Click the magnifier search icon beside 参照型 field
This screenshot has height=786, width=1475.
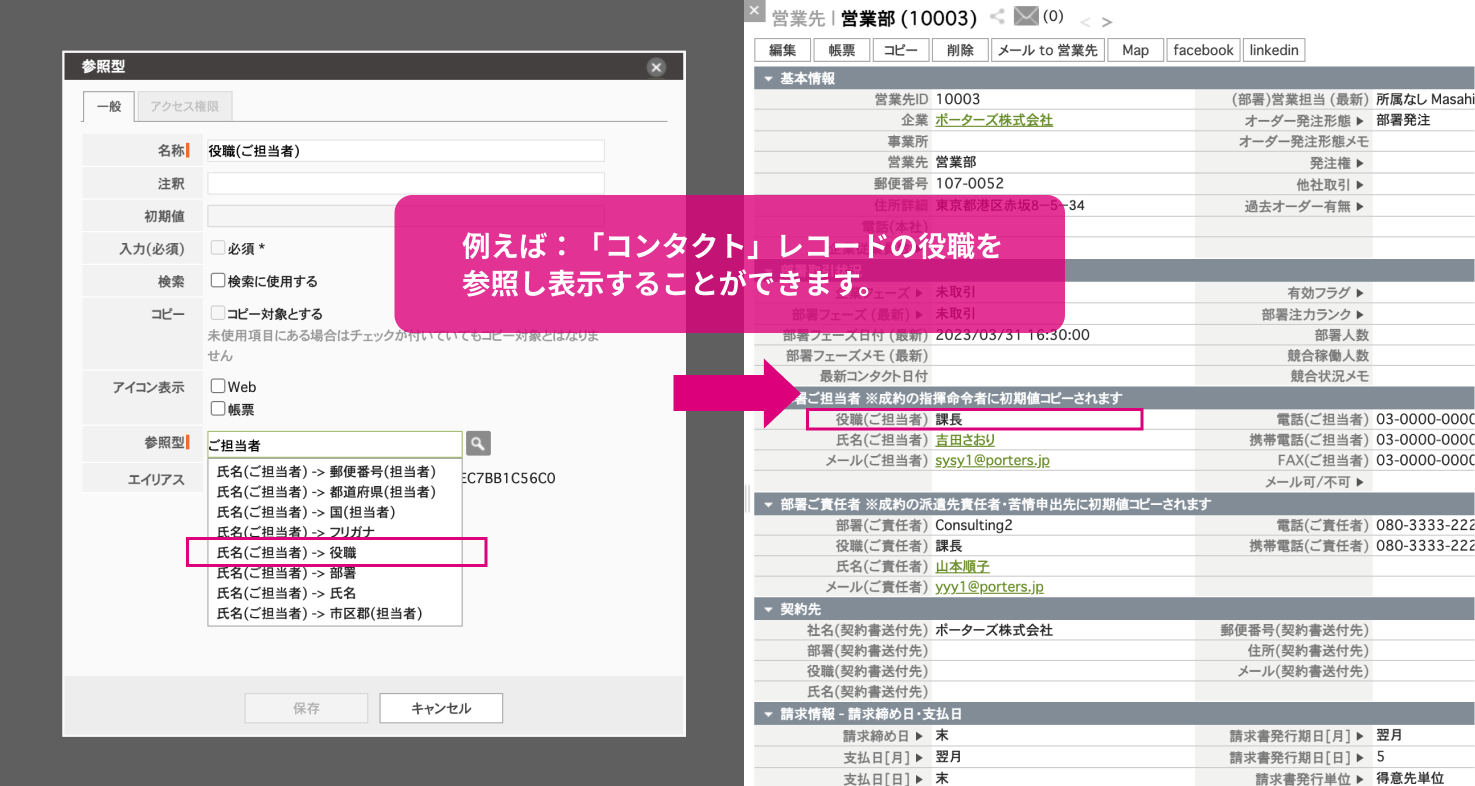click(478, 443)
